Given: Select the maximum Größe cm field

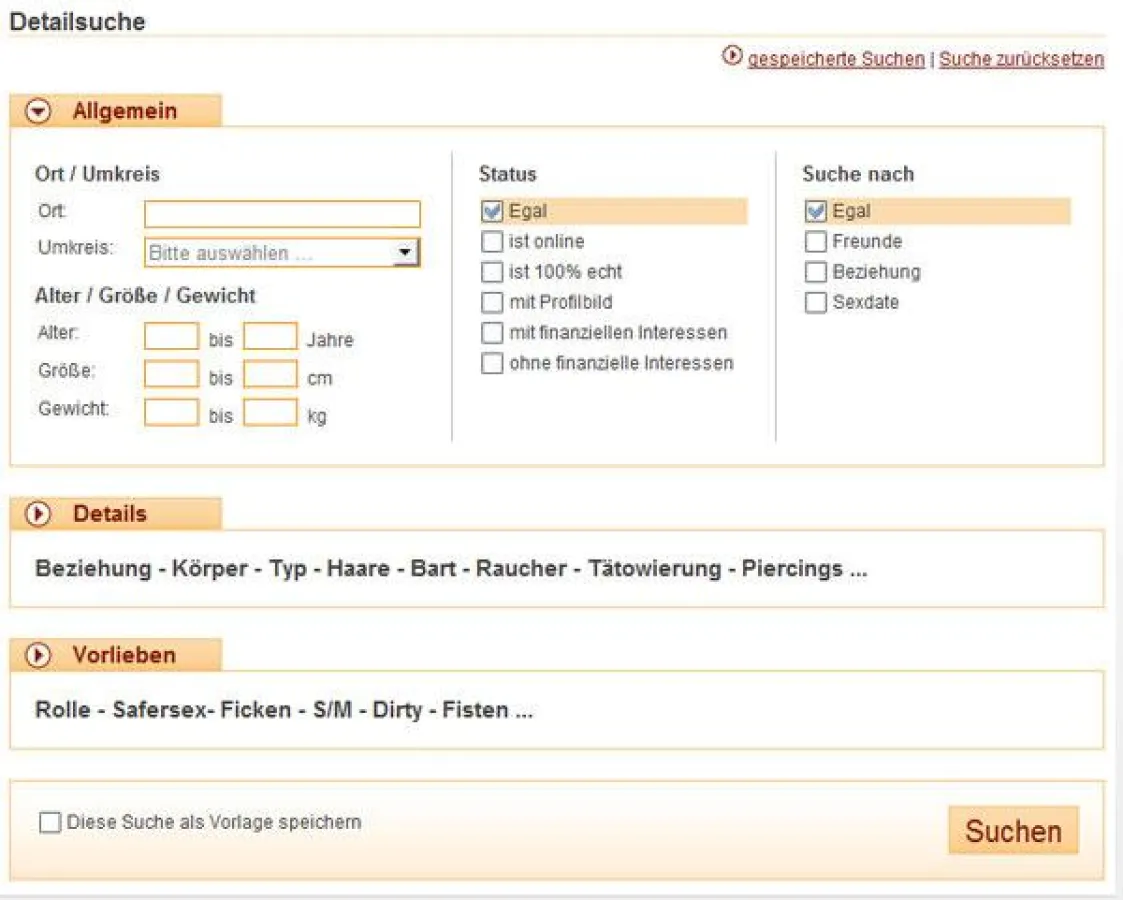Looking at the screenshot, I should point(270,376).
